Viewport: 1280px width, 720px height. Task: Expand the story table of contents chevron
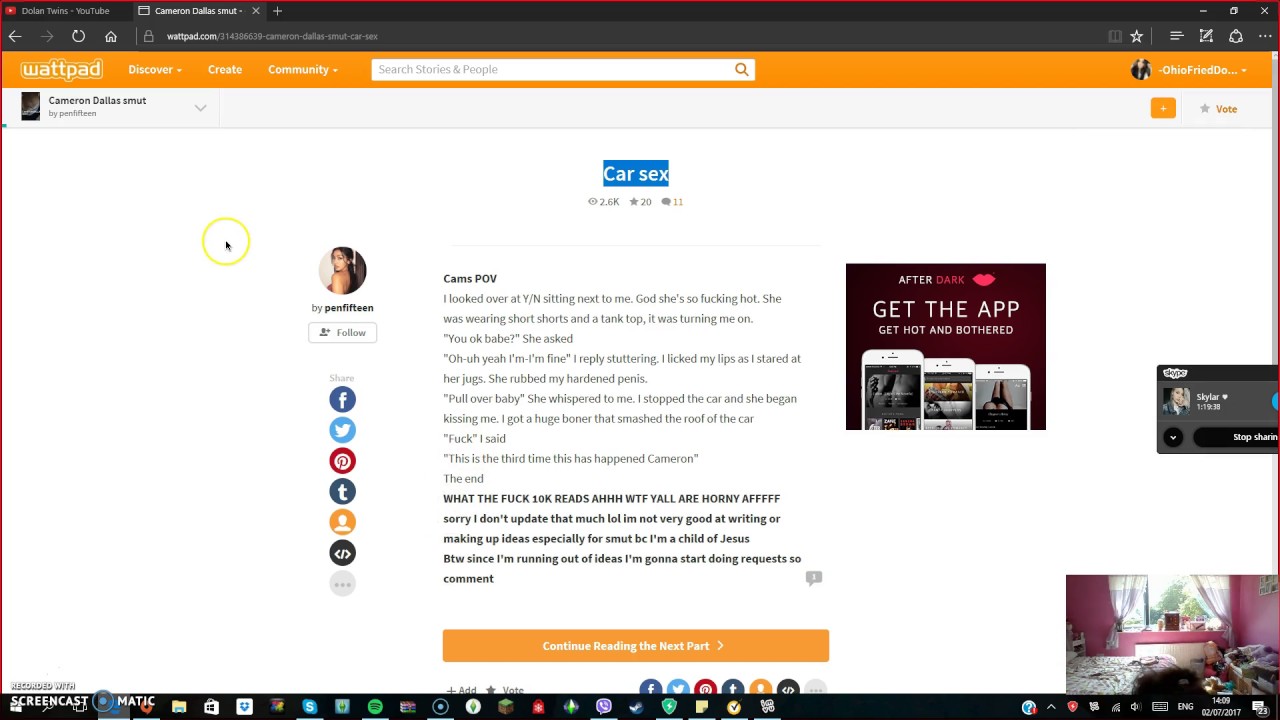(200, 108)
